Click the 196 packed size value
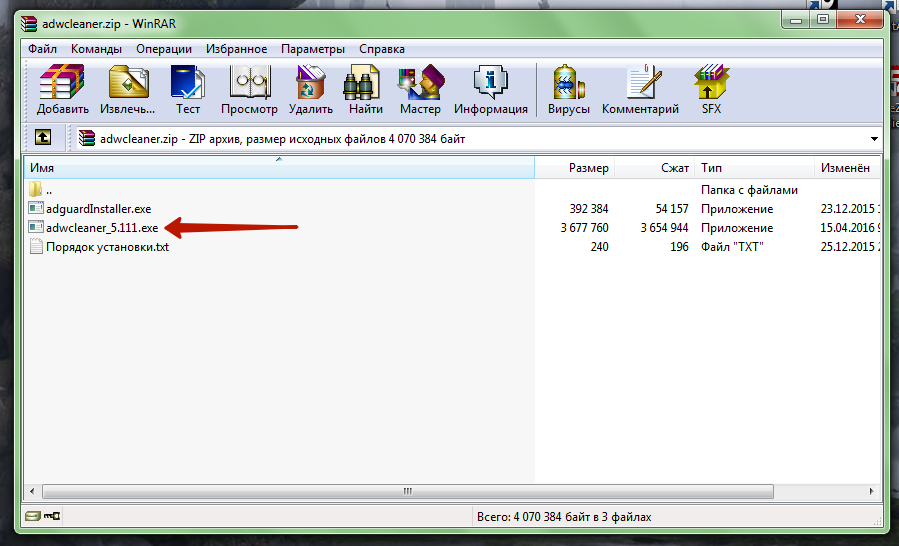Image resolution: width=899 pixels, height=546 pixels. [x=679, y=247]
